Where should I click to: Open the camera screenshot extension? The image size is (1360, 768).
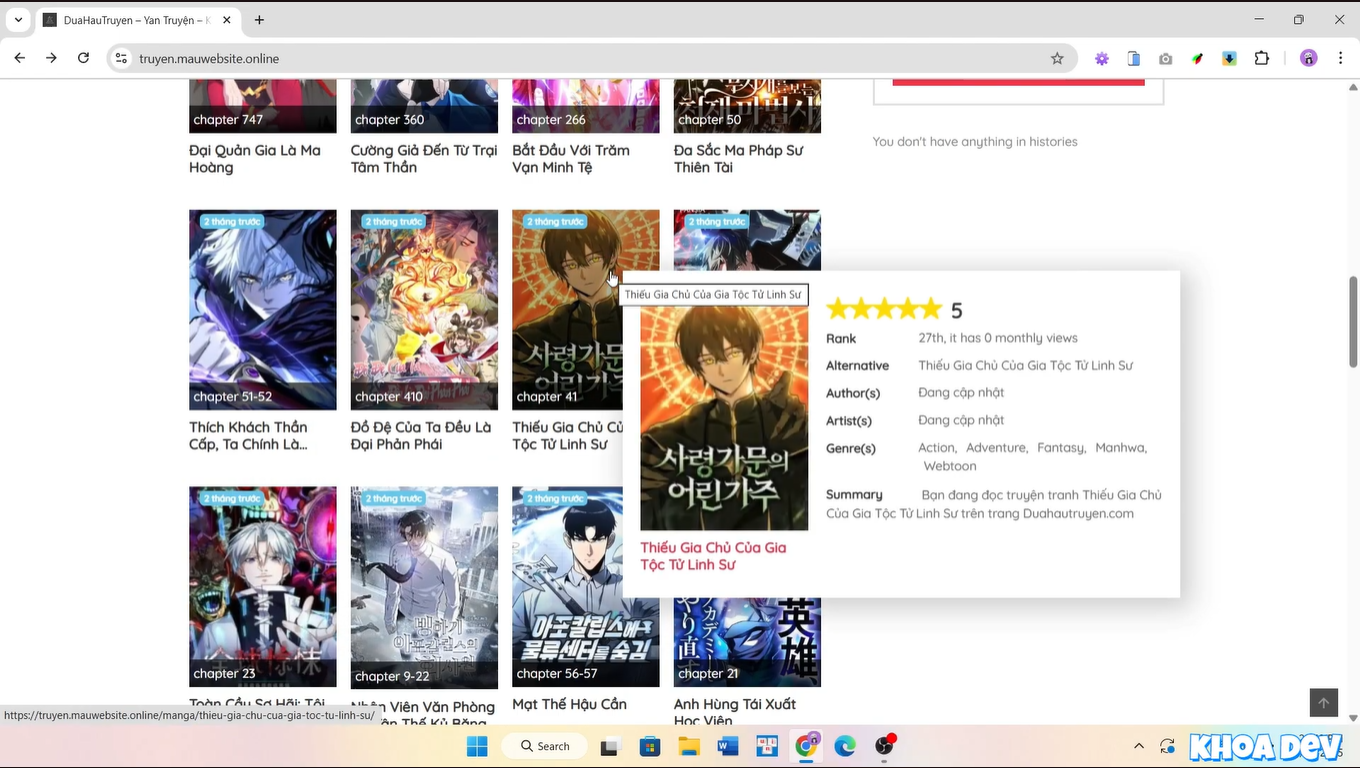point(1166,58)
